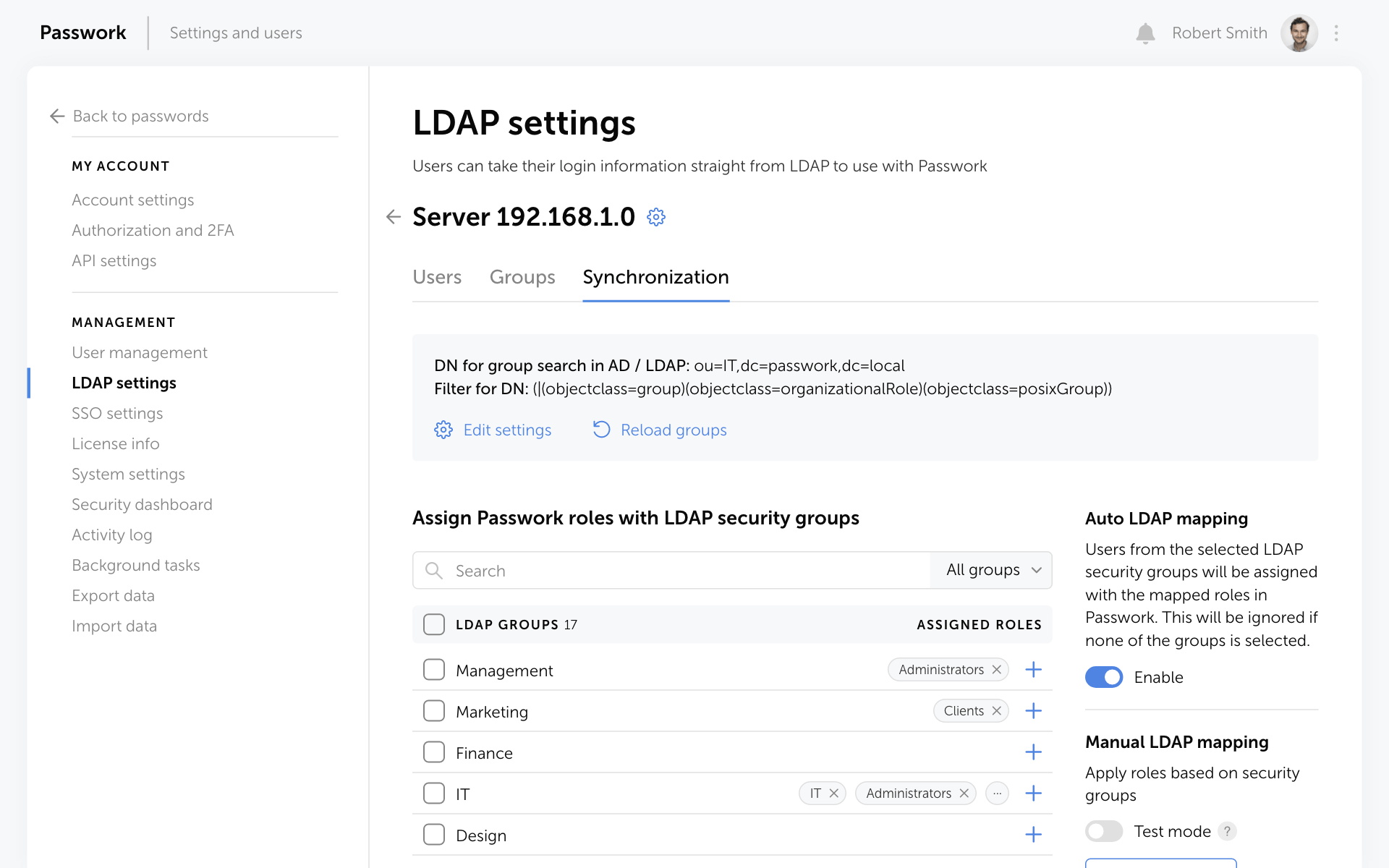Viewport: 1389px width, 868px height.
Task: Click the notification bell icon
Action: click(1144, 33)
